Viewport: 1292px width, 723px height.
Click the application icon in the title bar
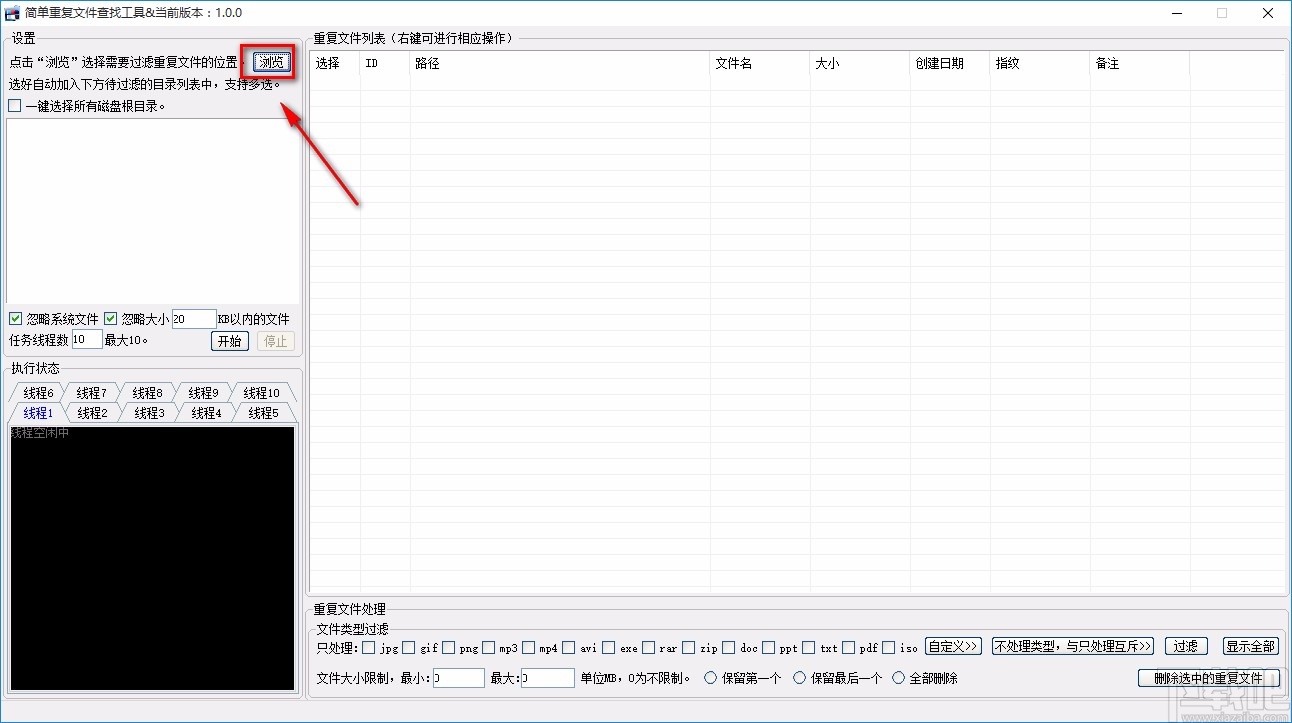(13, 12)
